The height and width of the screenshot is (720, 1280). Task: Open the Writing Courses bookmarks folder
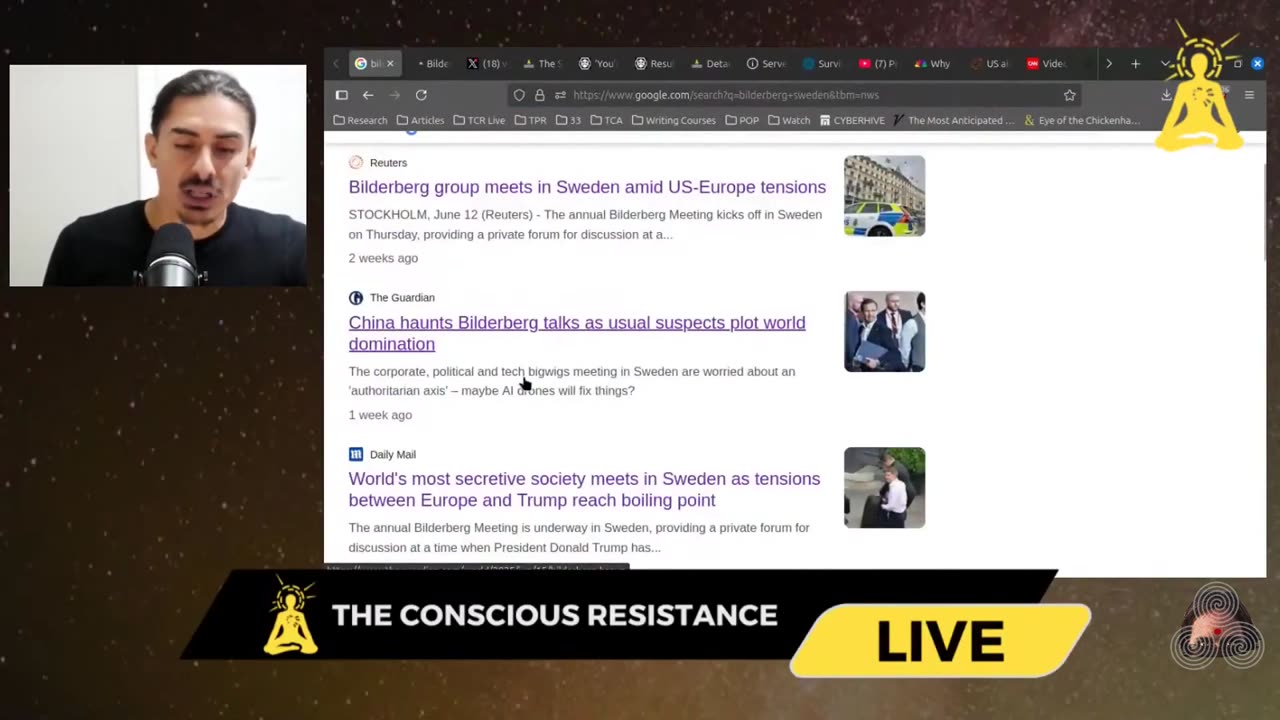point(674,120)
